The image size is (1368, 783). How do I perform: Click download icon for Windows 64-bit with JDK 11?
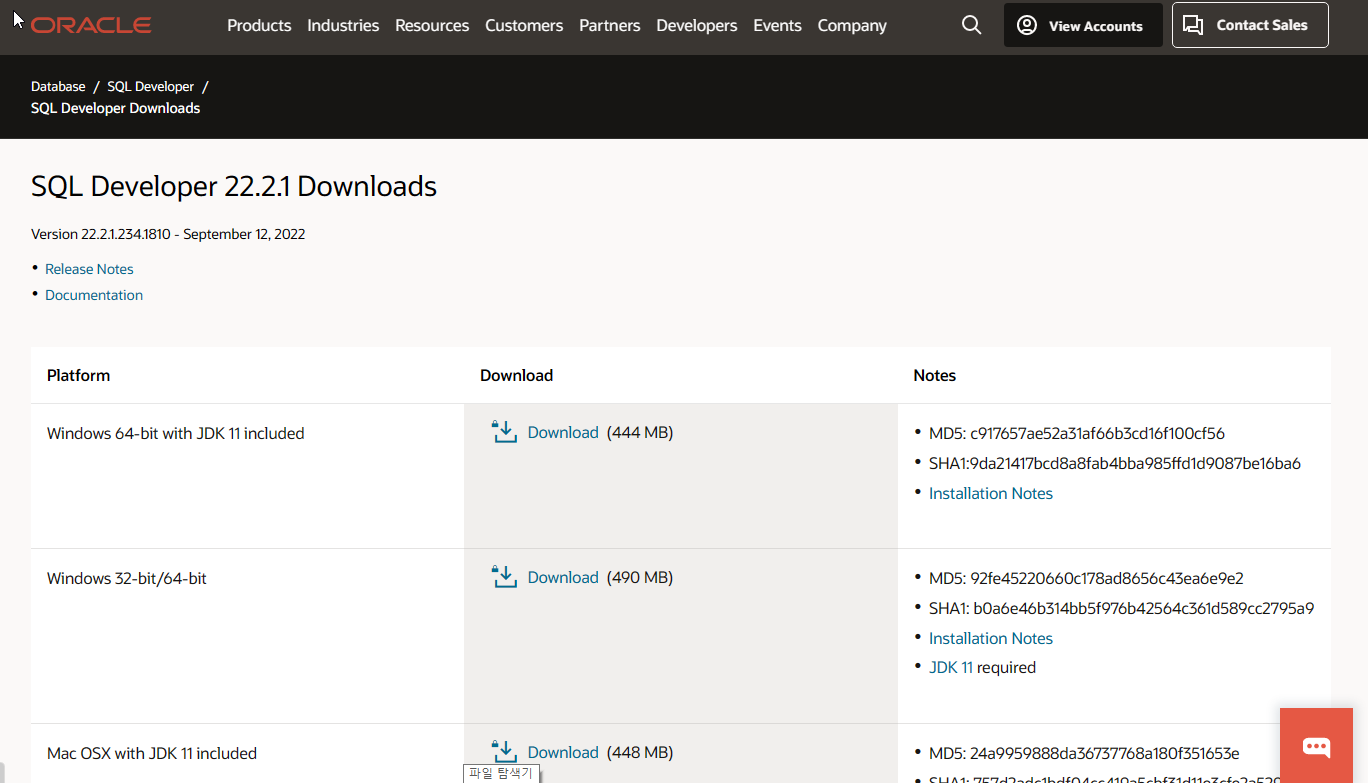tap(505, 432)
